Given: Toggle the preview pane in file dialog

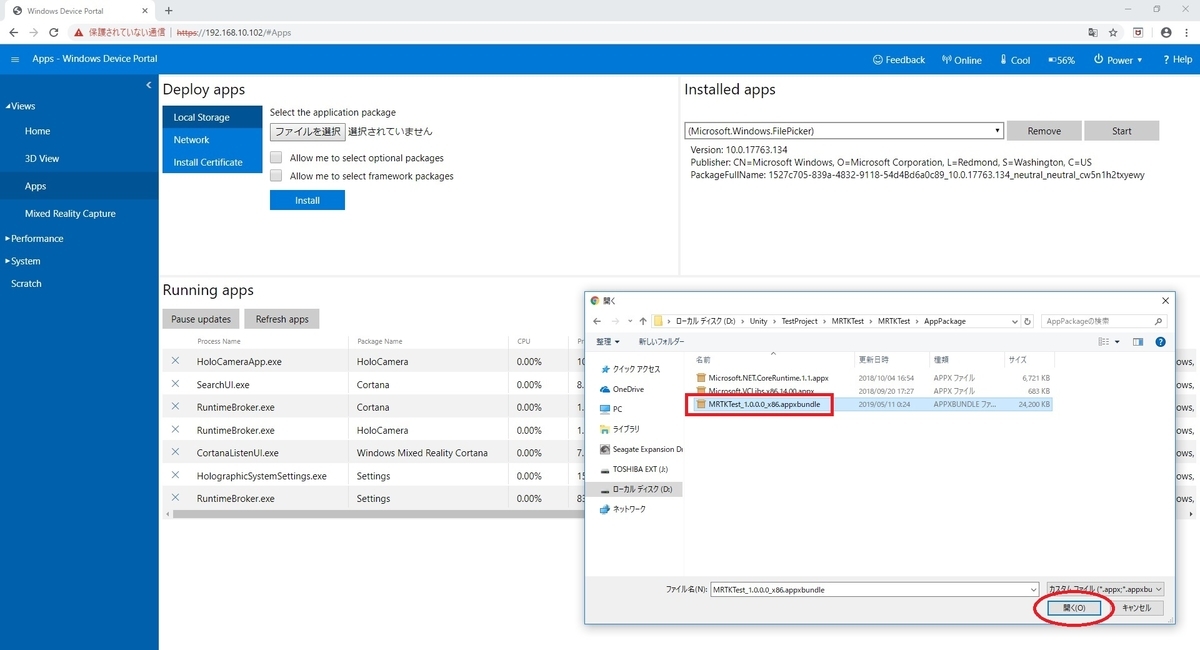Looking at the screenshot, I should pyautogui.click(x=1138, y=342).
